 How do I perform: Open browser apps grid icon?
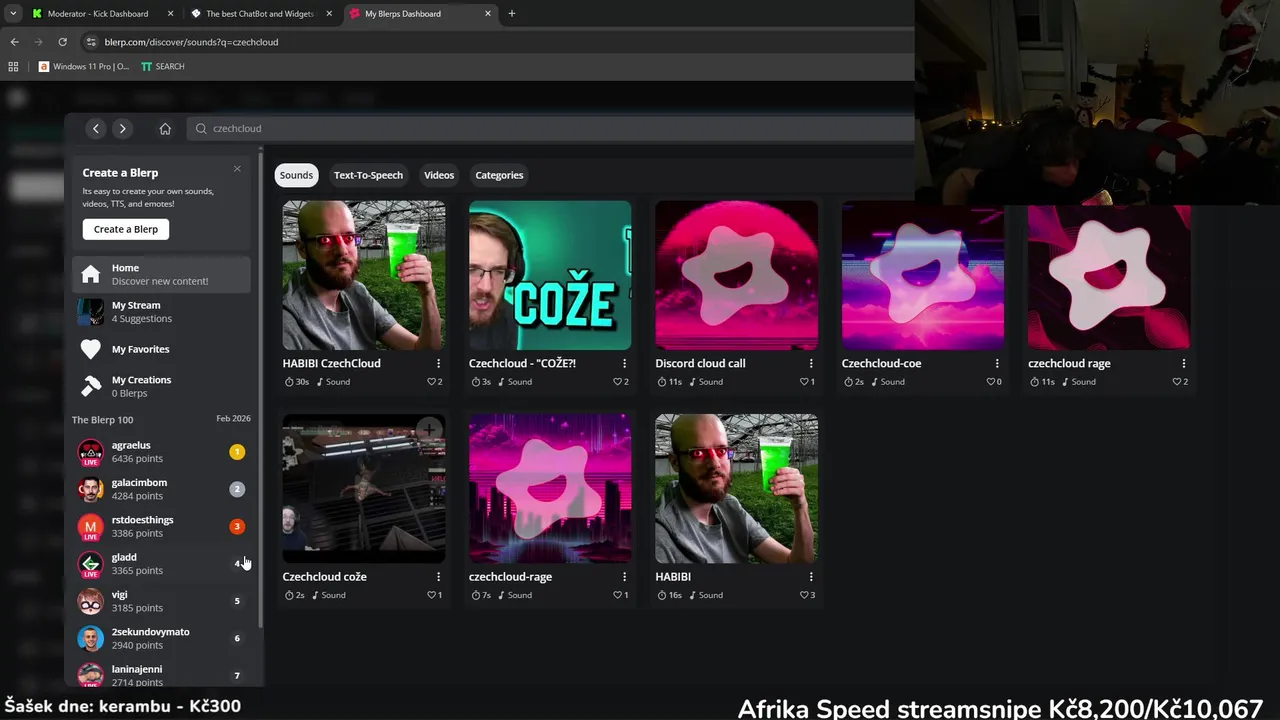click(x=13, y=66)
